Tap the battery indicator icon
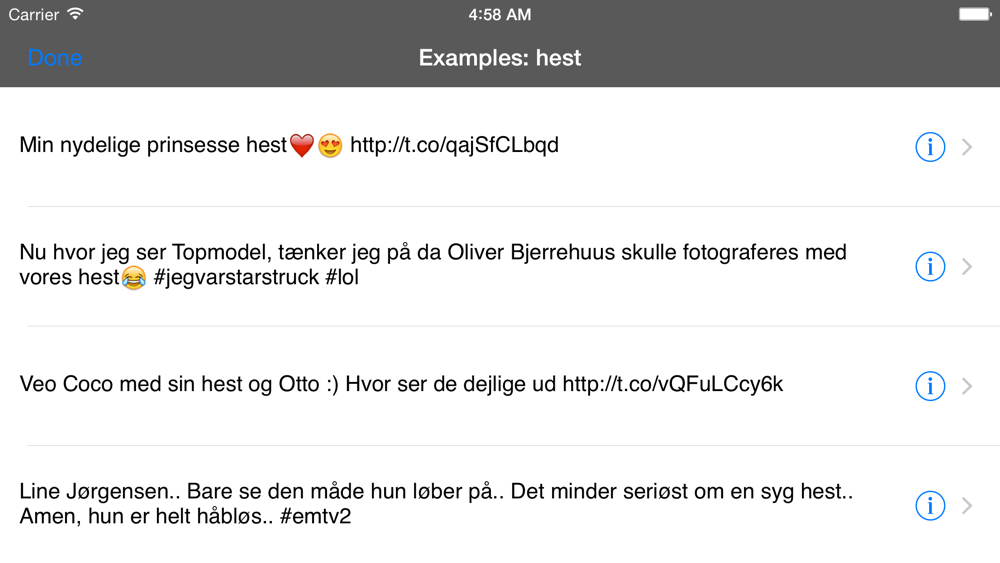This screenshot has height=563, width=1000. (974, 14)
